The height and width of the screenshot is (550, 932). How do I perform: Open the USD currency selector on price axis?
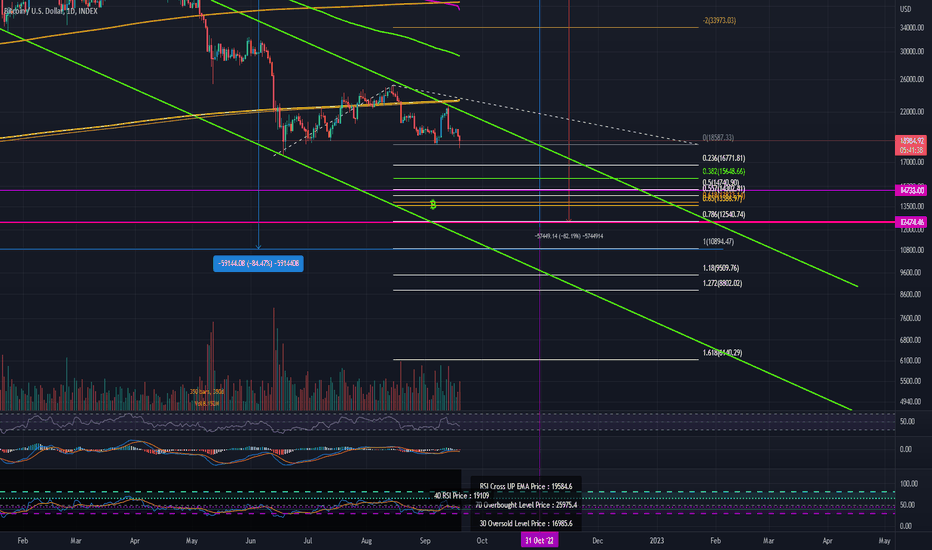tap(905, 10)
